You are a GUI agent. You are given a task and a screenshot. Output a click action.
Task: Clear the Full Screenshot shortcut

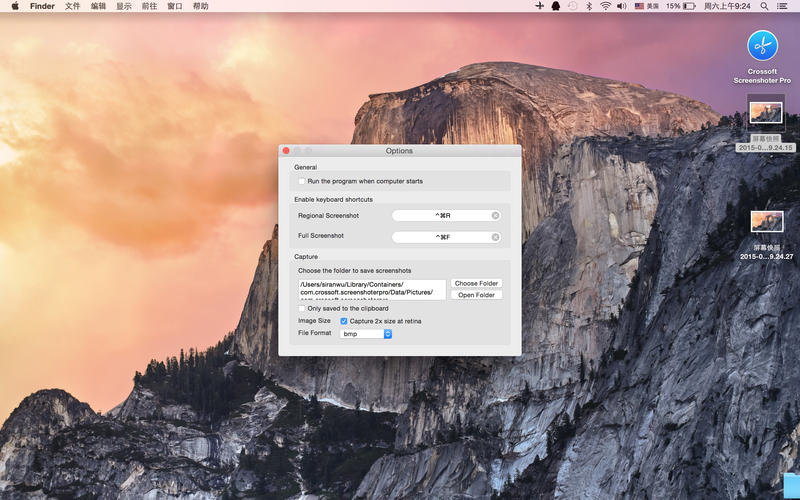[x=495, y=238]
